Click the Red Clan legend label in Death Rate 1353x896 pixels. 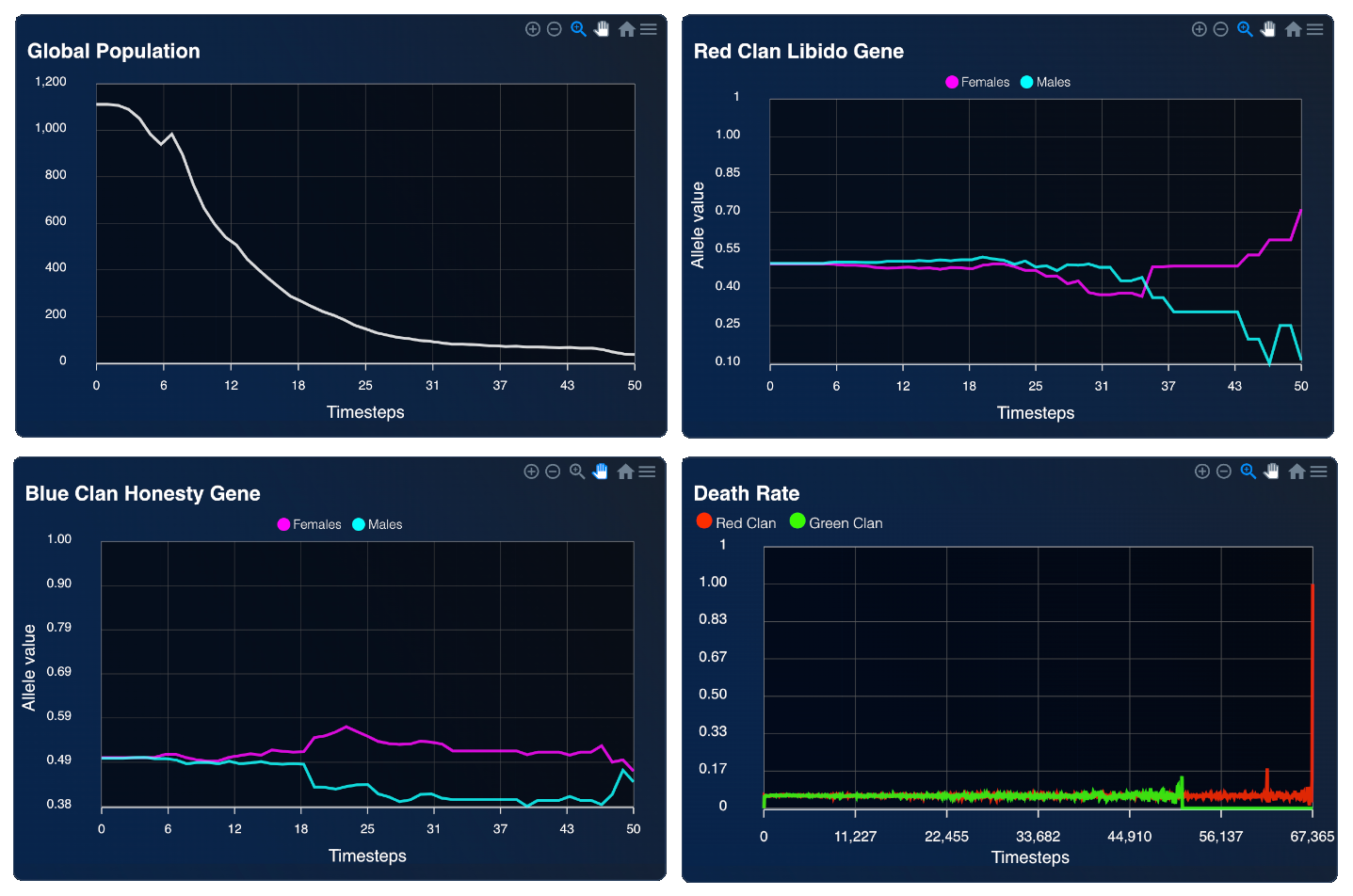[x=746, y=523]
